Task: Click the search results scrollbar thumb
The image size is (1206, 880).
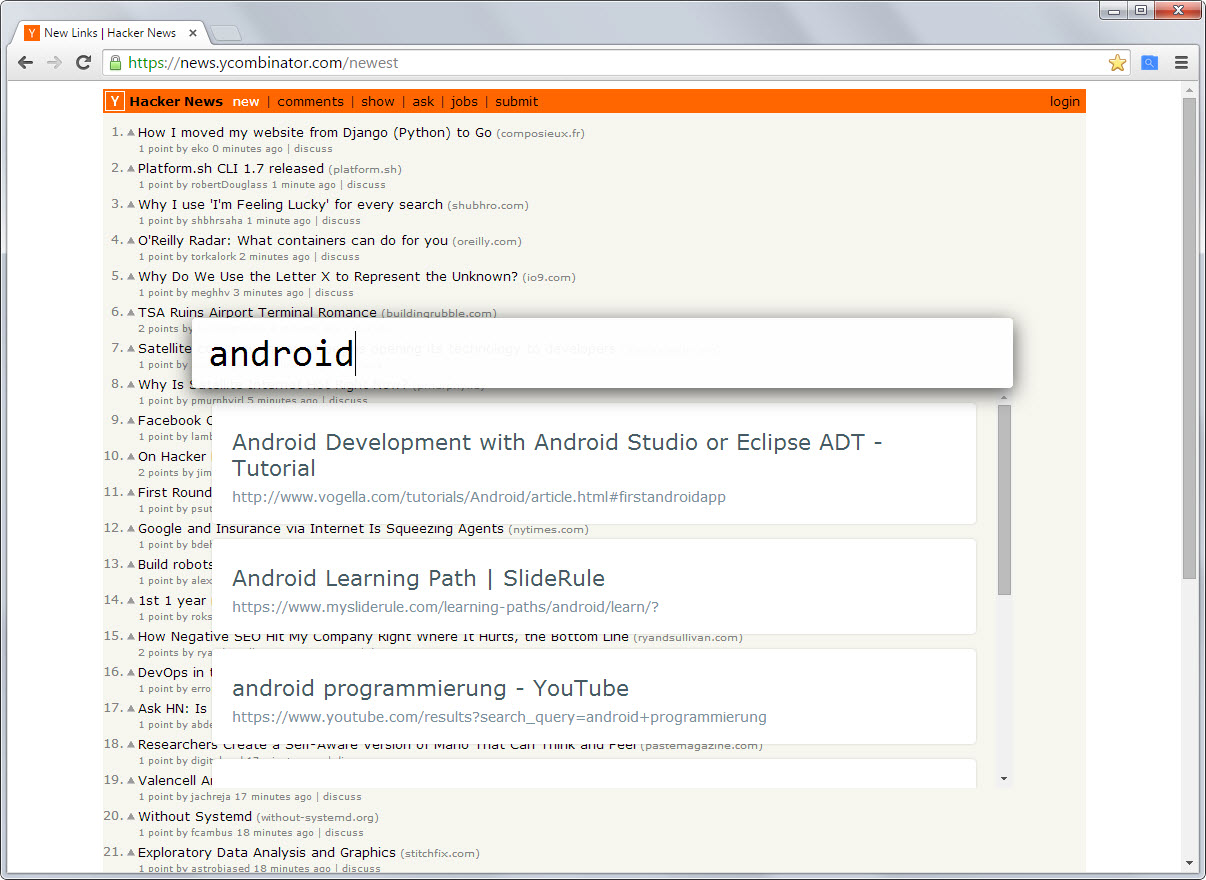Action: pyautogui.click(x=1004, y=499)
